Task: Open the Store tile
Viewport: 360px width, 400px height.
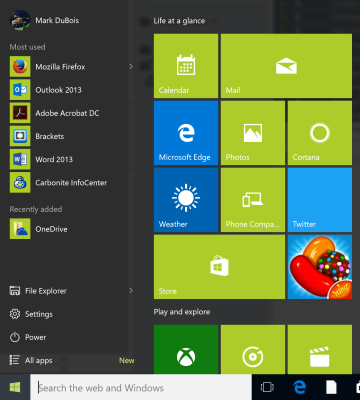Action: (x=219, y=267)
